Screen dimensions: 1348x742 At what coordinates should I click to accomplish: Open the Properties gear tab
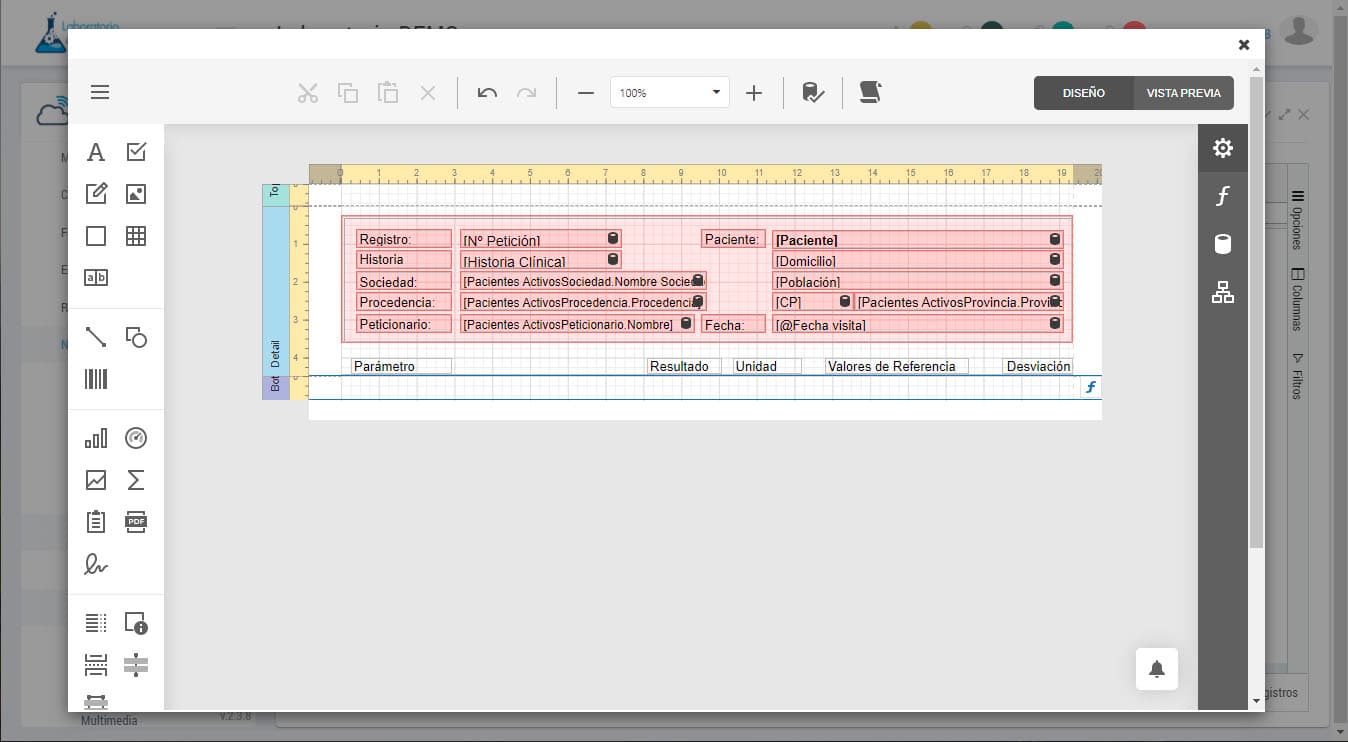tap(1222, 148)
